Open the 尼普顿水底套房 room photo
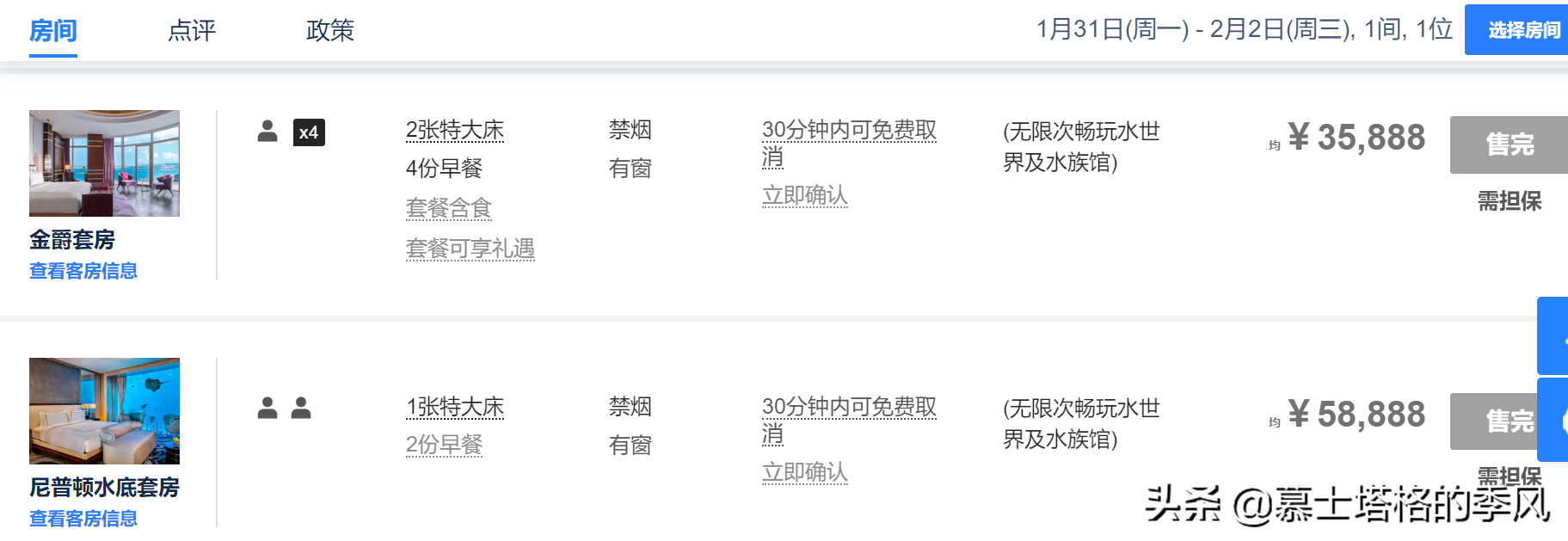This screenshot has width=1568, height=541. (x=104, y=411)
